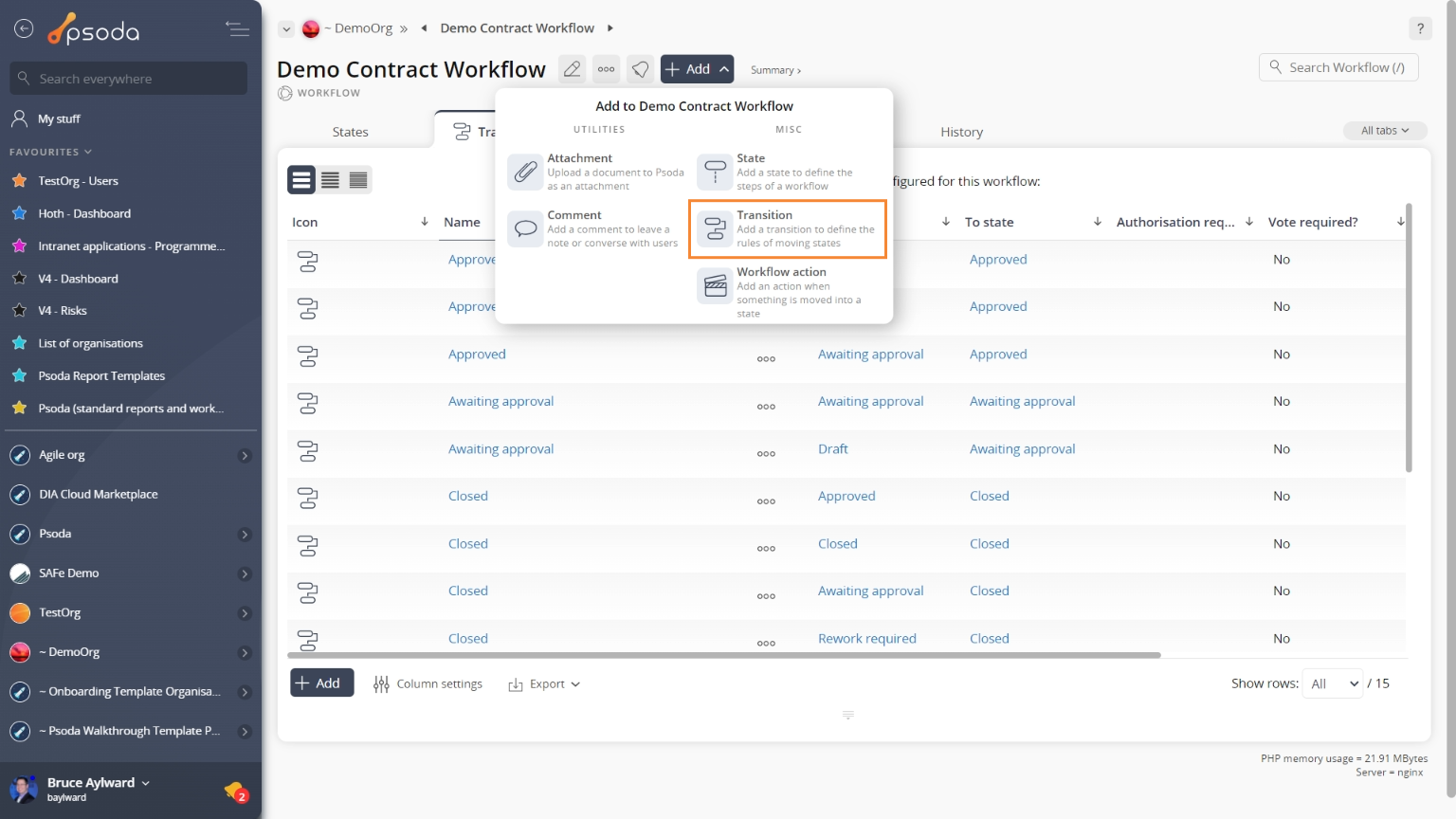The height and width of the screenshot is (819, 1456).
Task: Switch to the History tab
Action: pyautogui.click(x=961, y=132)
